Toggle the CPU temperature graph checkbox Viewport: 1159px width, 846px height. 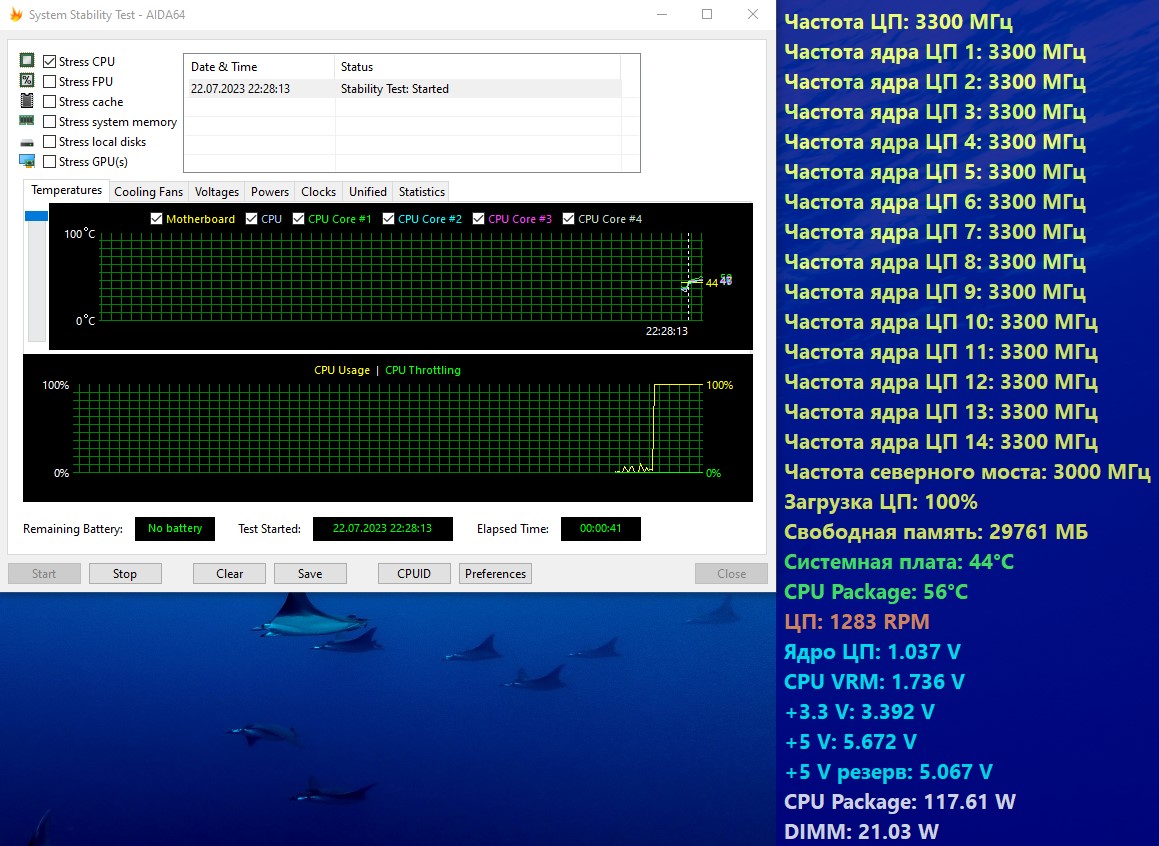251,219
